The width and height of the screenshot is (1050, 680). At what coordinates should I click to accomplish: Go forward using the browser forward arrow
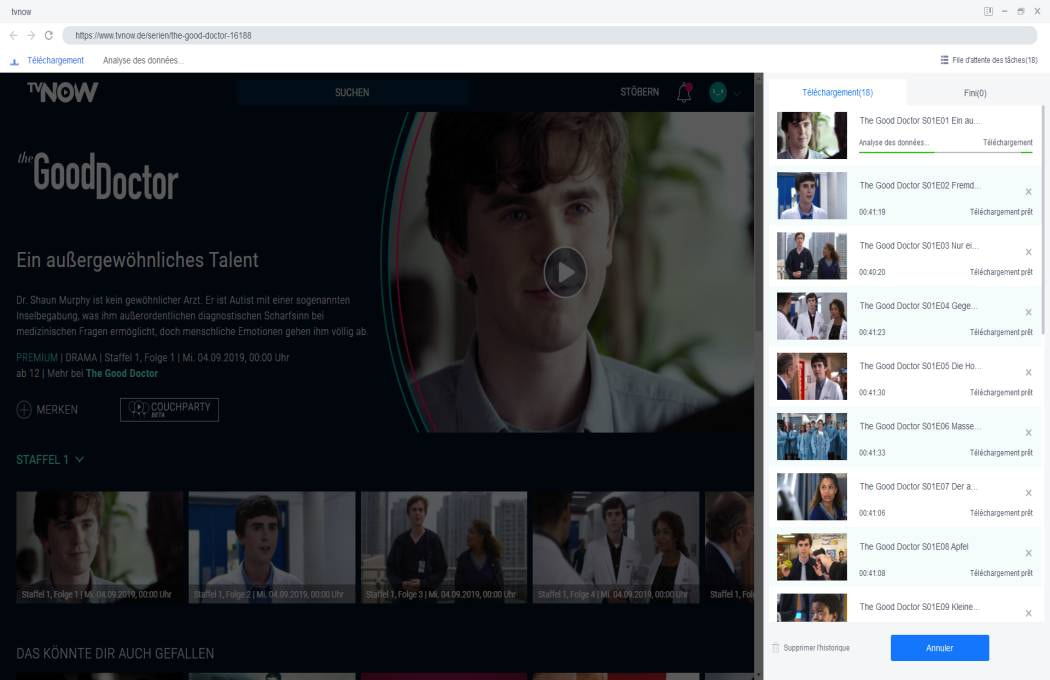(31, 36)
